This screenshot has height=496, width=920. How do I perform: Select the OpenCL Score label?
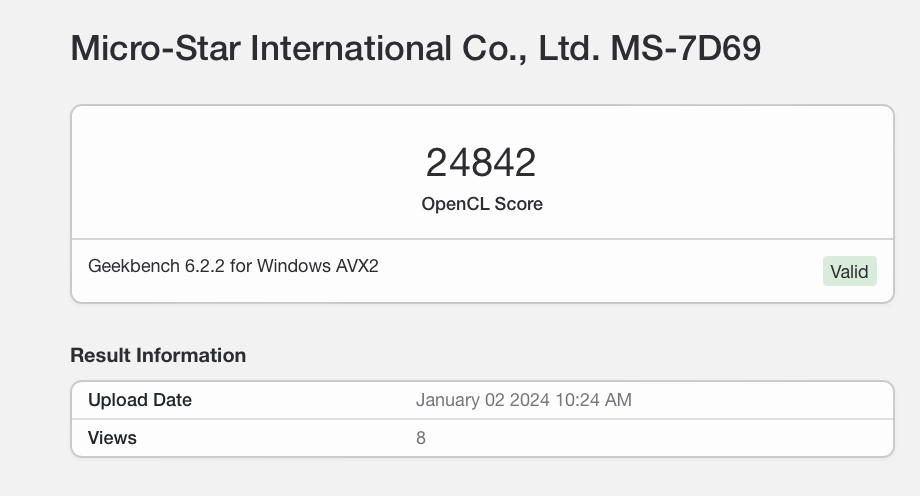click(x=481, y=204)
